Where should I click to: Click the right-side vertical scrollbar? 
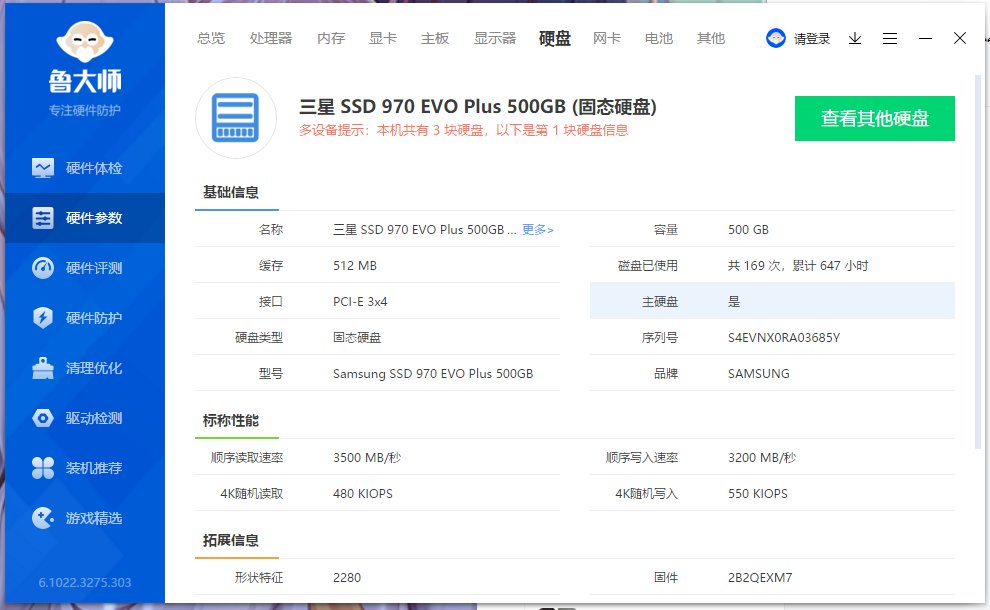click(979, 262)
